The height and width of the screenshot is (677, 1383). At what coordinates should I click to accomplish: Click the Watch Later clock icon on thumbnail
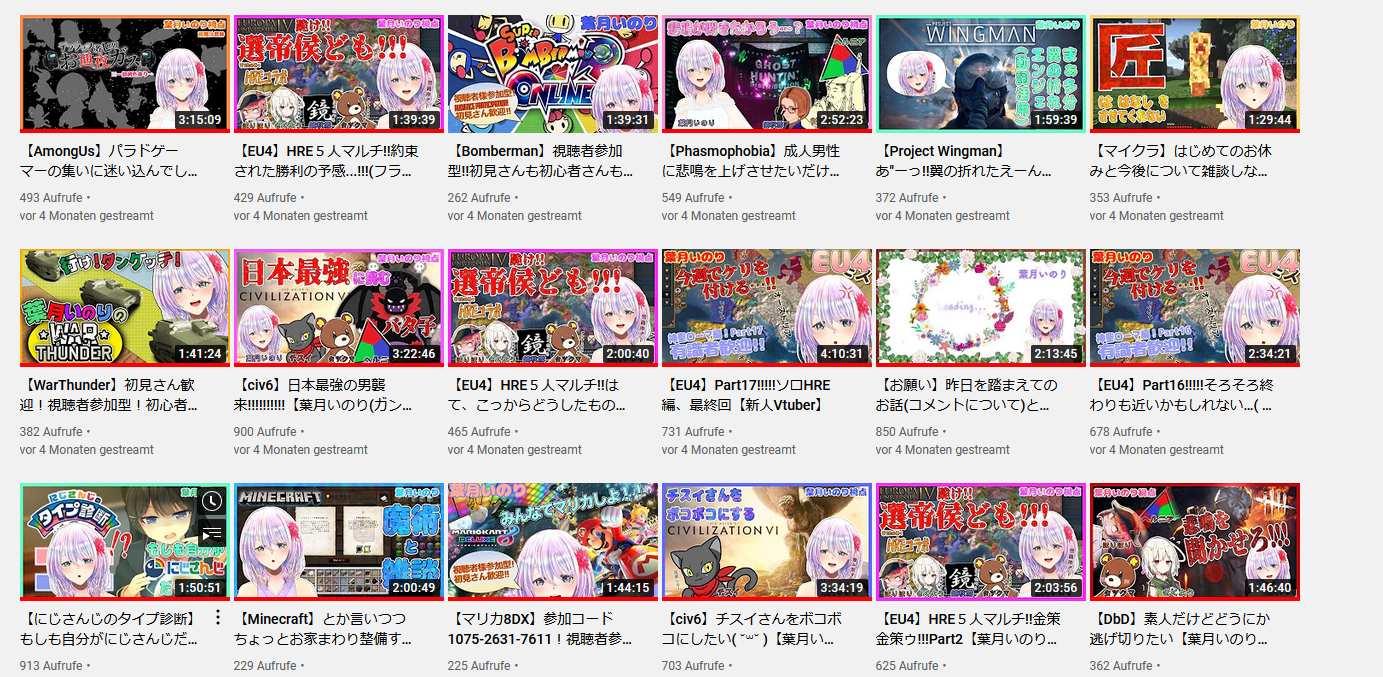coord(212,501)
